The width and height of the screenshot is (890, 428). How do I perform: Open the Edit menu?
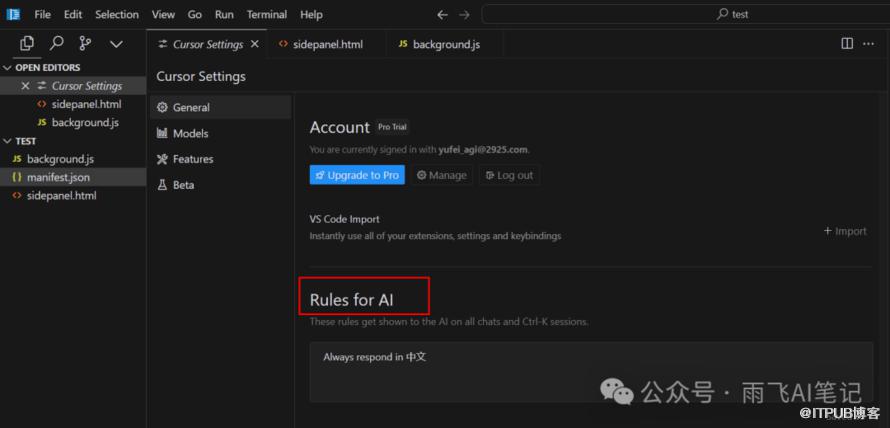tap(73, 15)
